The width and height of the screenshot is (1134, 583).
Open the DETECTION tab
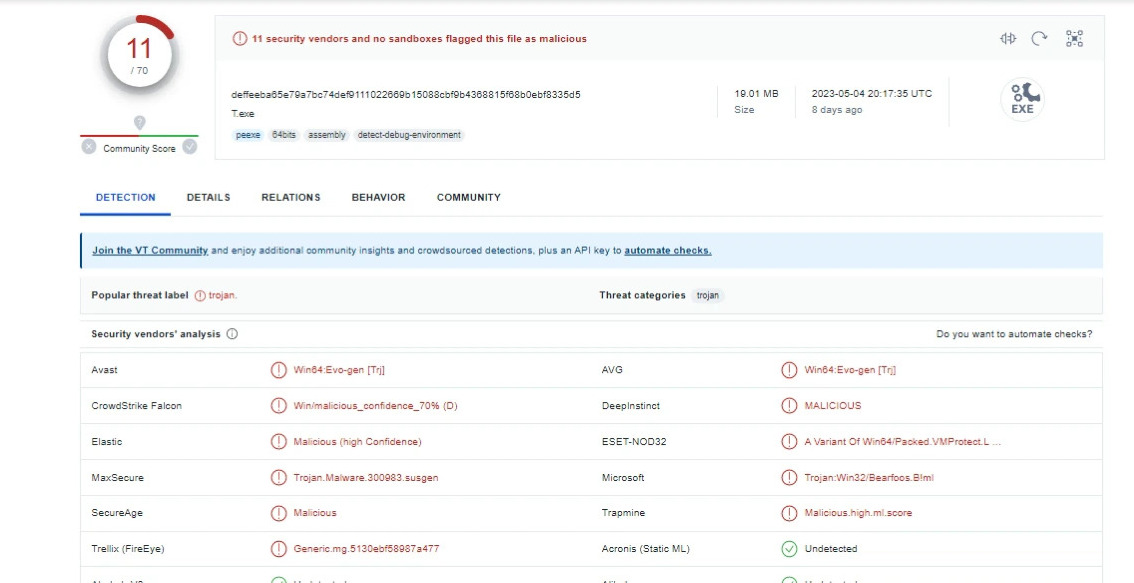tap(125, 197)
